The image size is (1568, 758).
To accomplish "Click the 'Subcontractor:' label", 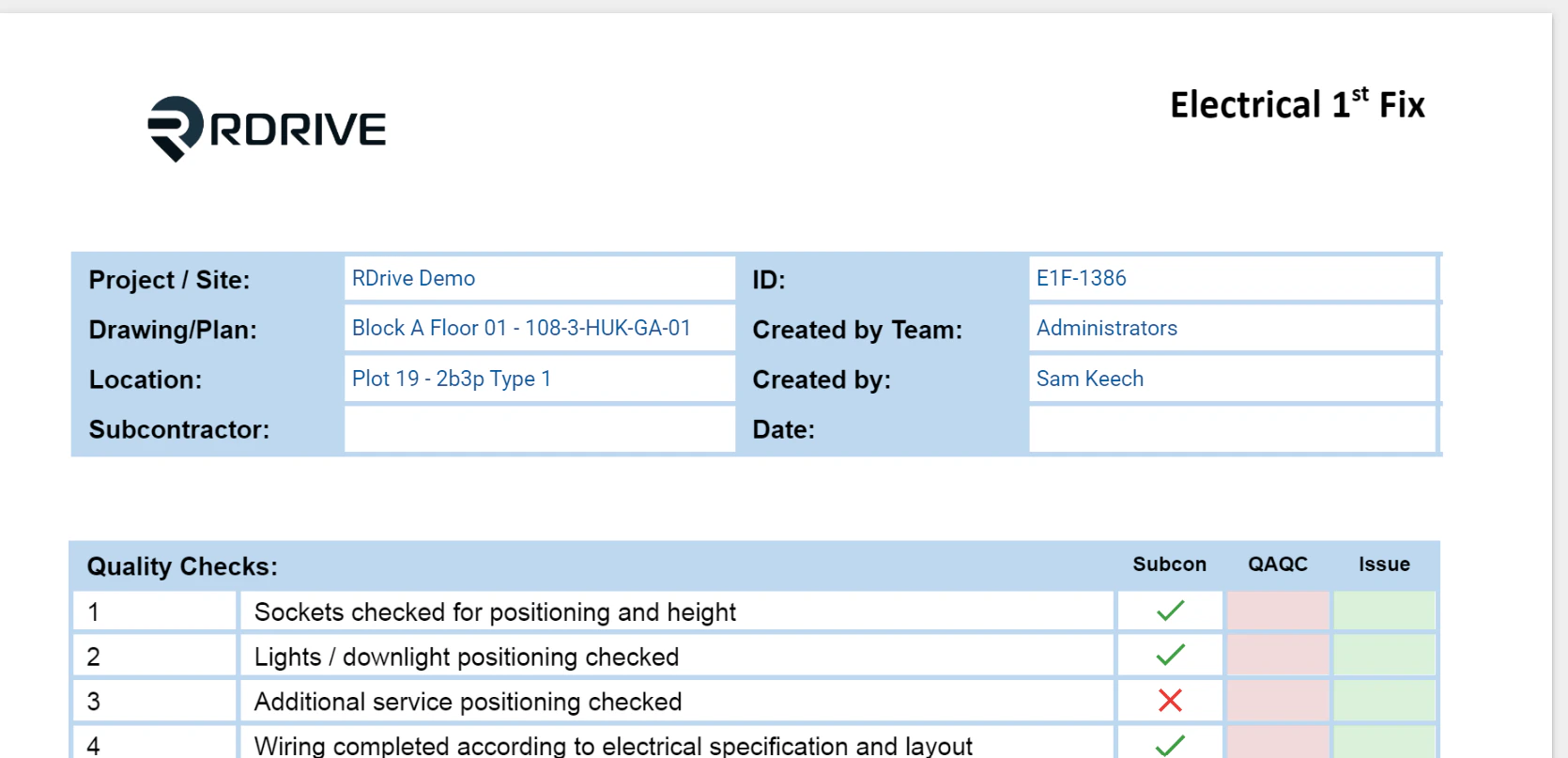I will [x=179, y=429].
